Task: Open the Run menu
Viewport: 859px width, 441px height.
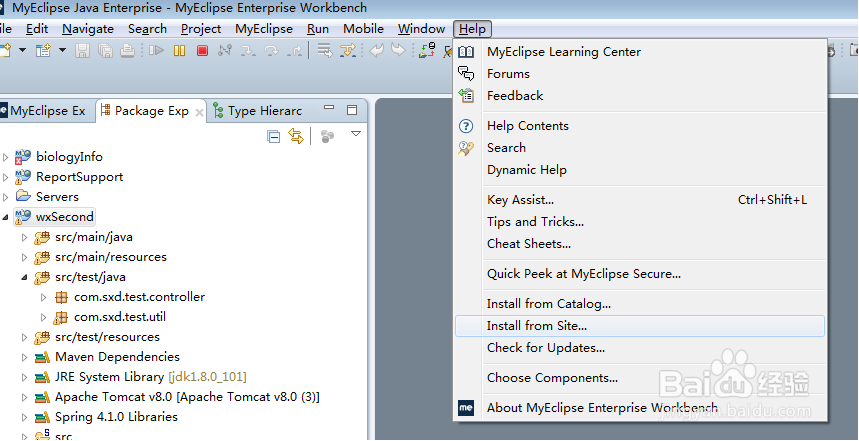Action: click(x=318, y=28)
